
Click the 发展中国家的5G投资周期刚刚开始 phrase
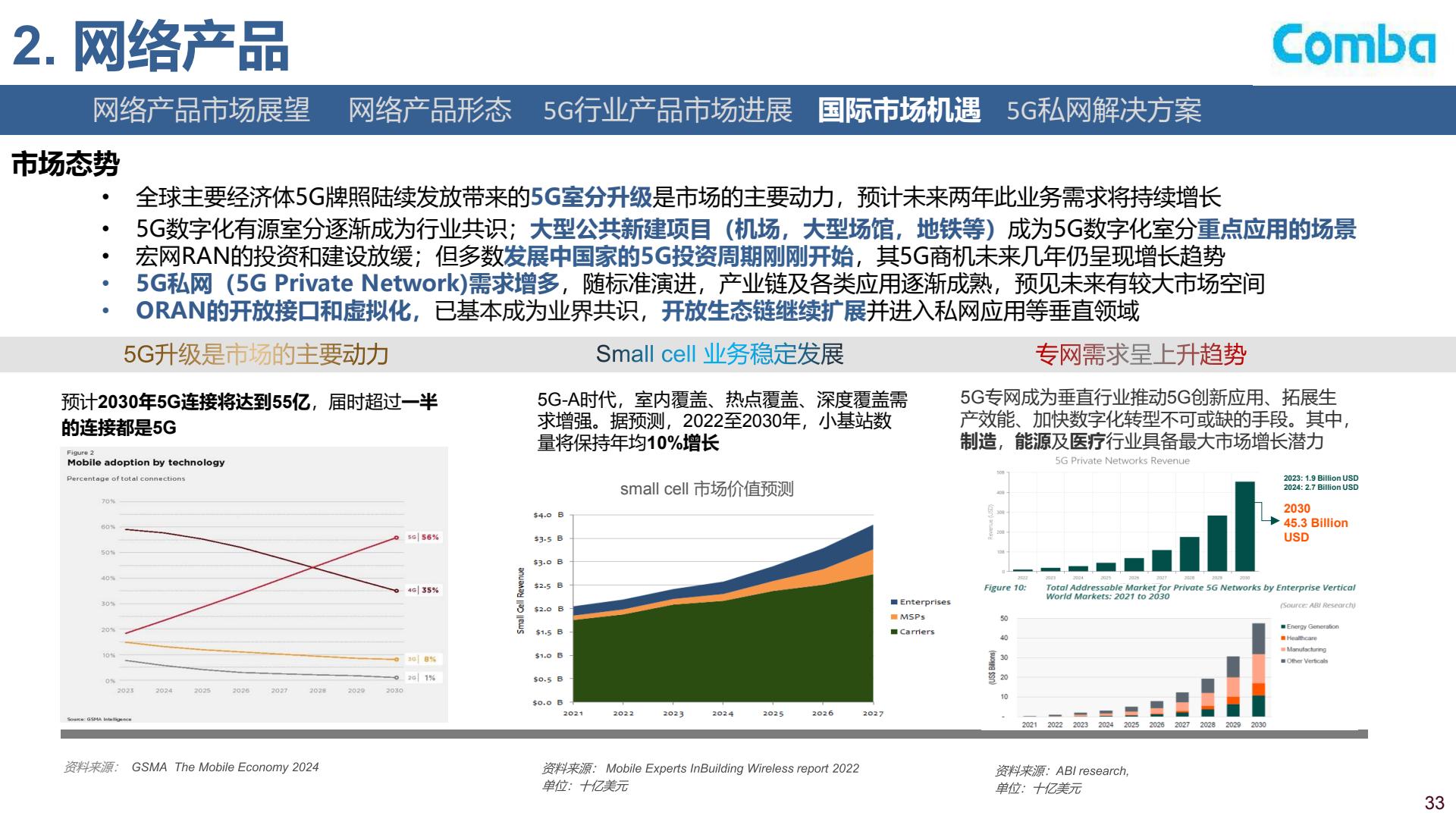point(679,256)
